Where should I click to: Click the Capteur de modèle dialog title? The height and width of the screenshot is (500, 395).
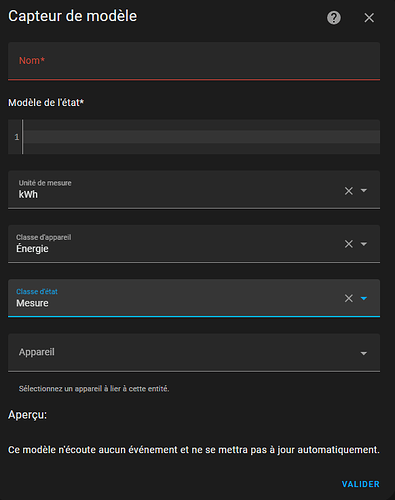[73, 16]
